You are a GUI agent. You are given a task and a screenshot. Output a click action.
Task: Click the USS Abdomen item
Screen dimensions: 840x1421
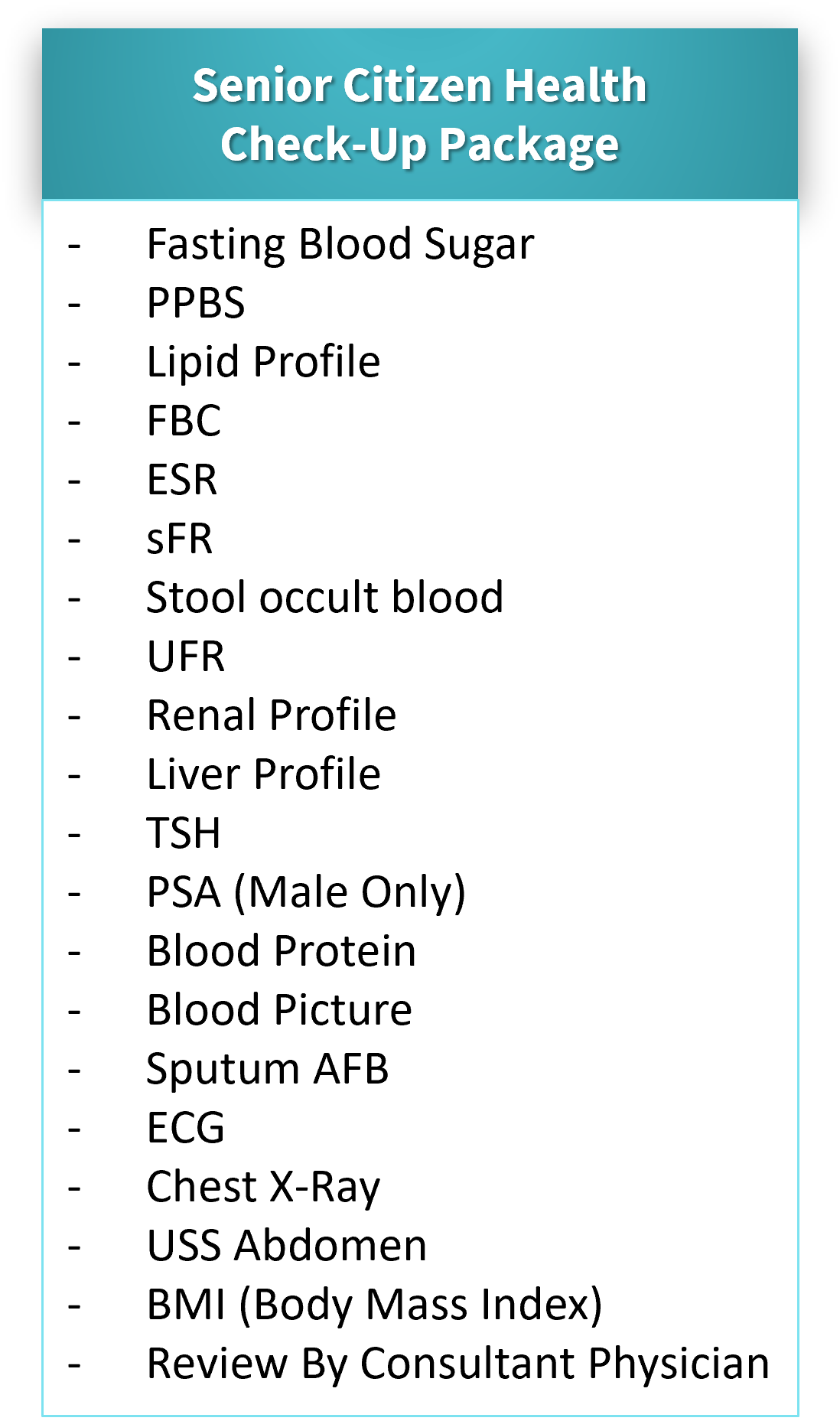[x=287, y=1246]
